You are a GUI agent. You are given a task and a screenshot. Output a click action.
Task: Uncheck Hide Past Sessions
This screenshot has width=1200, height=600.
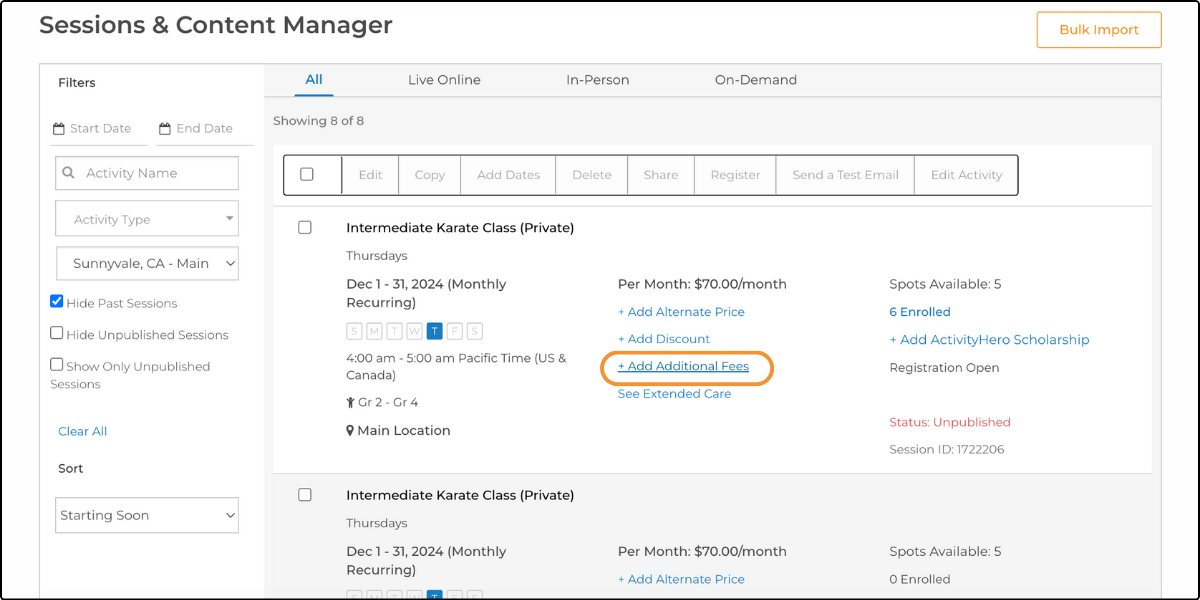pos(57,302)
